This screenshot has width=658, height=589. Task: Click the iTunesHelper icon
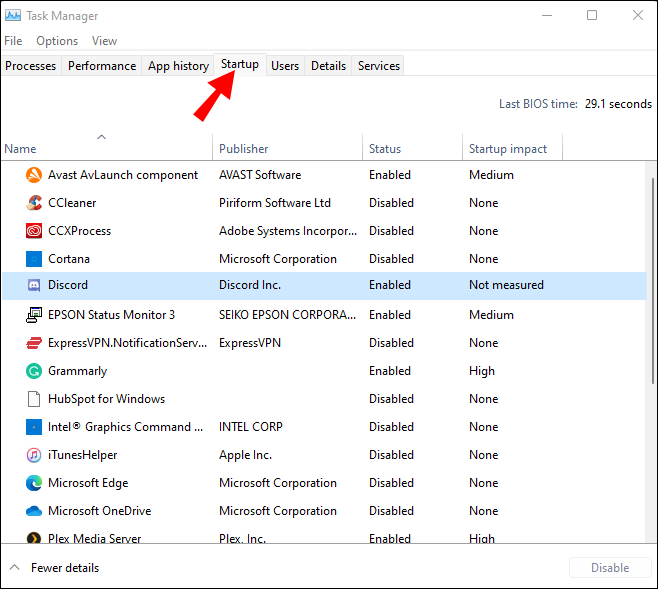click(x=32, y=455)
